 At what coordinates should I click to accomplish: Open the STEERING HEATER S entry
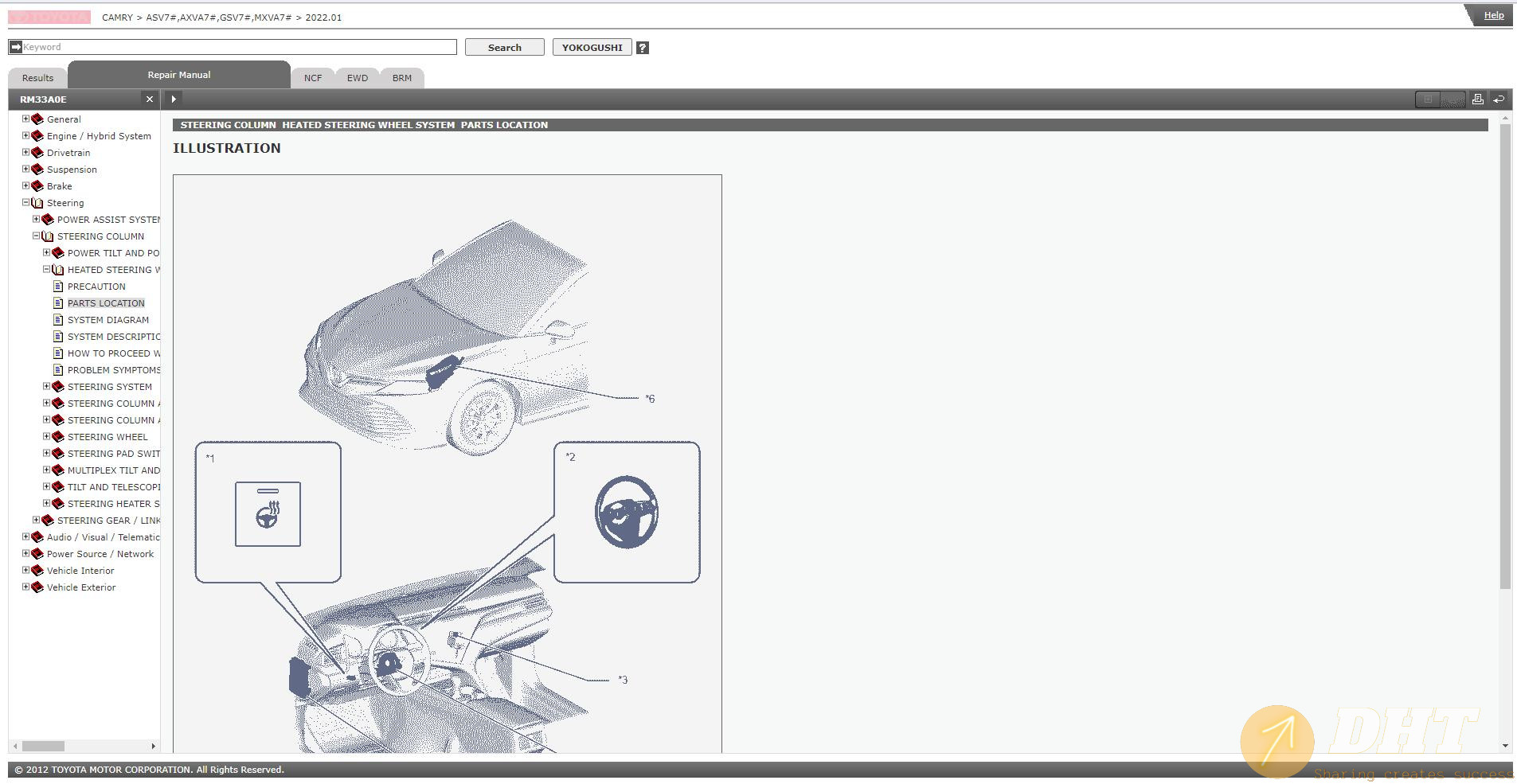(x=114, y=504)
